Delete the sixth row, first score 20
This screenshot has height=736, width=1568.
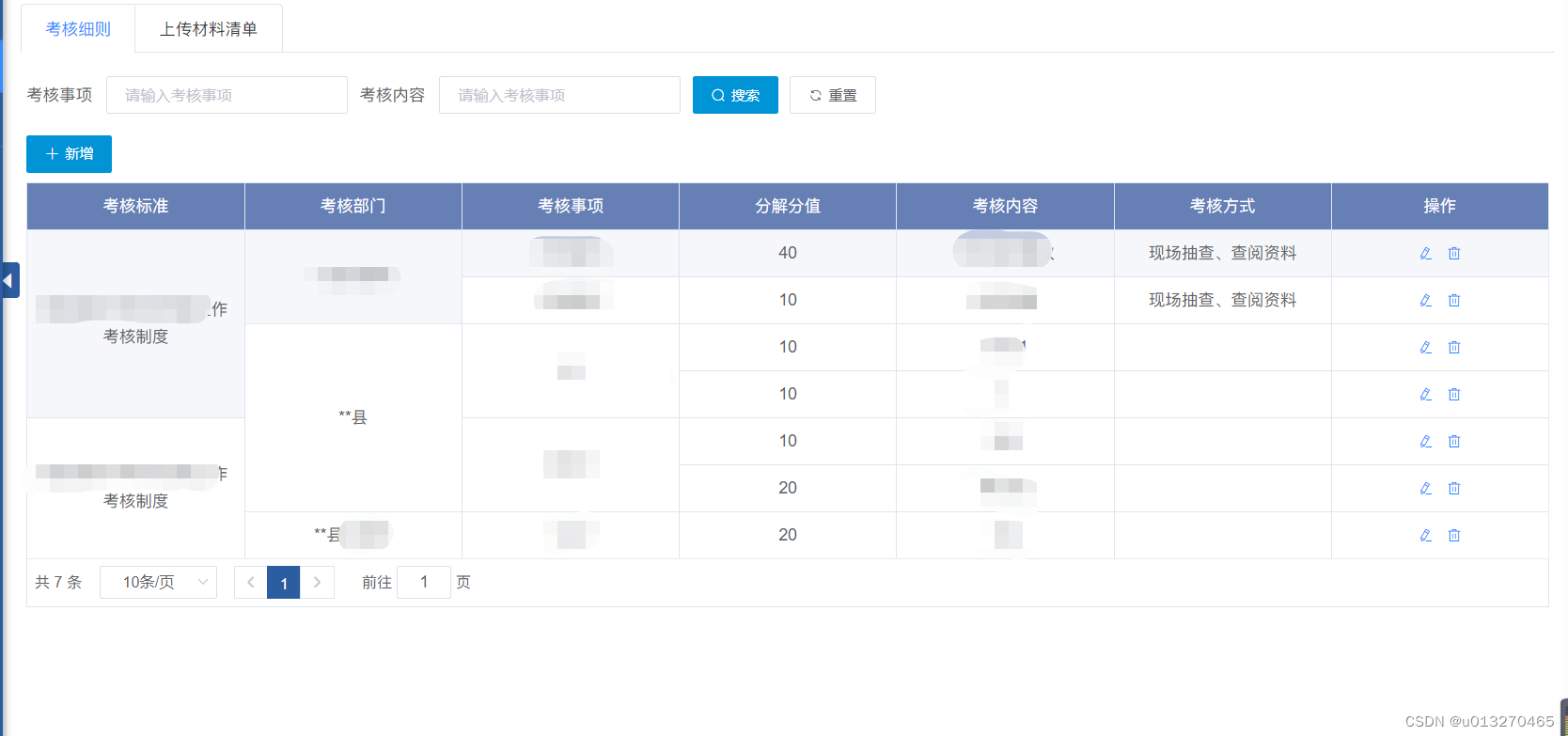pyautogui.click(x=1454, y=488)
